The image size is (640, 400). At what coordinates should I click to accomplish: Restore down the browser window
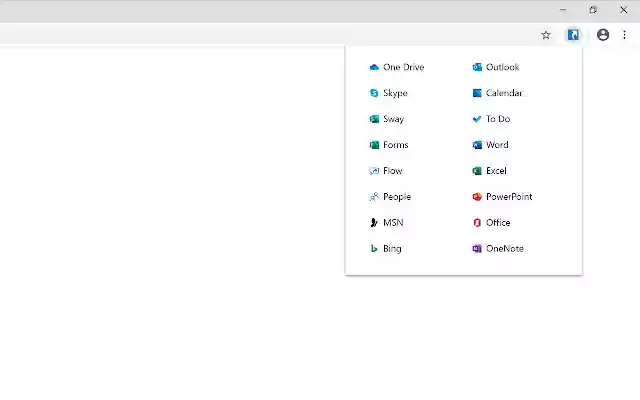(593, 10)
